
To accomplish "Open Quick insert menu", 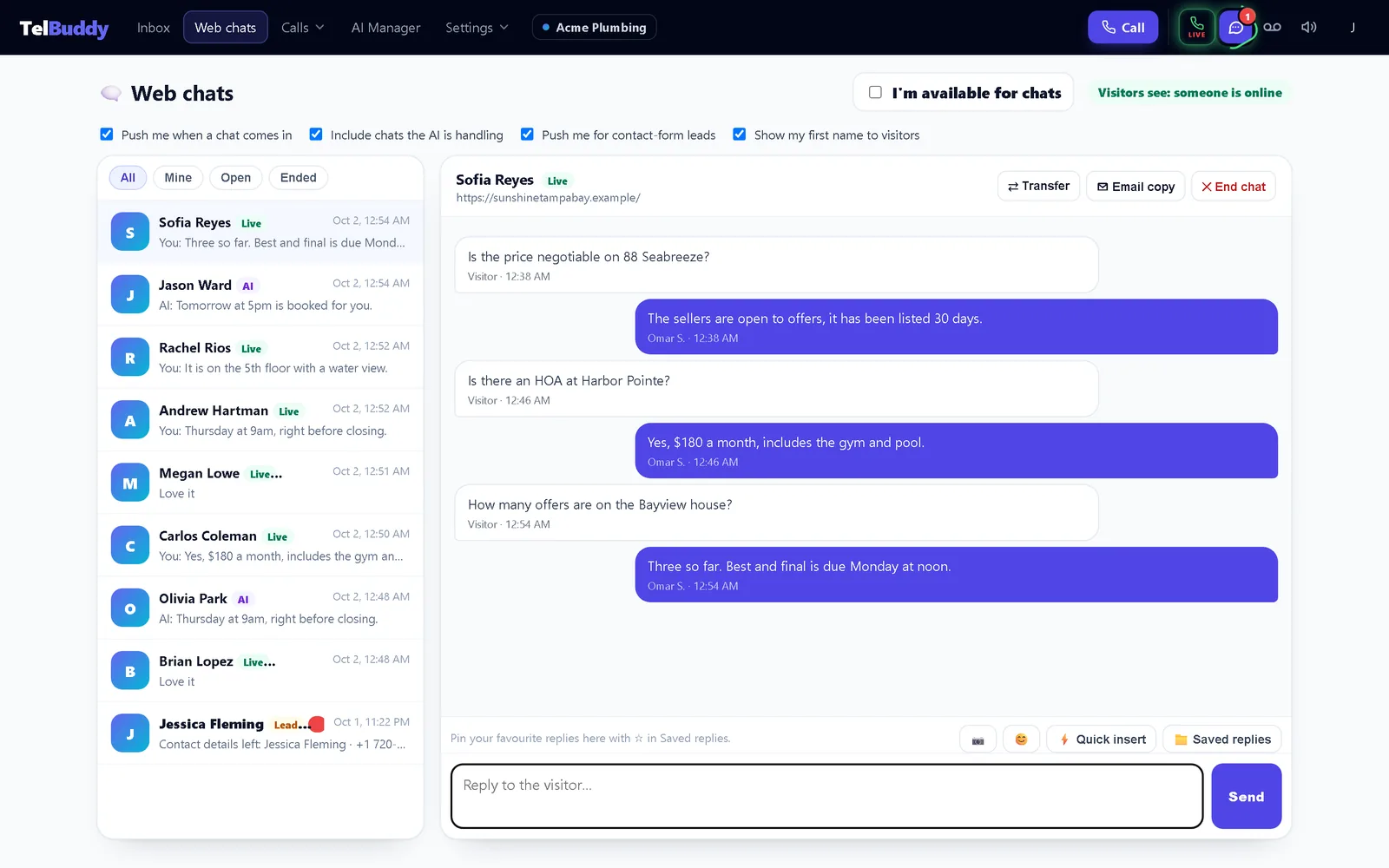I will [x=1102, y=740].
